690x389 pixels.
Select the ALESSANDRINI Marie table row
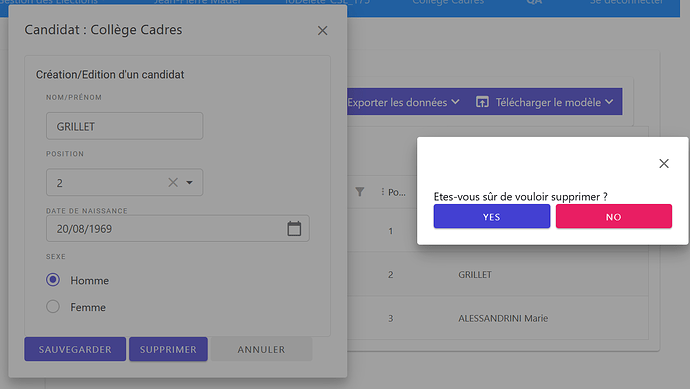pyautogui.click(x=498, y=318)
